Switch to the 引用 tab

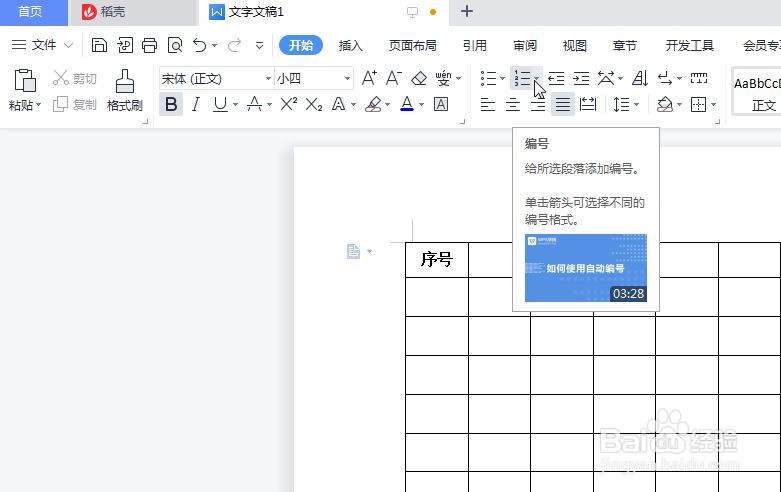pos(475,45)
